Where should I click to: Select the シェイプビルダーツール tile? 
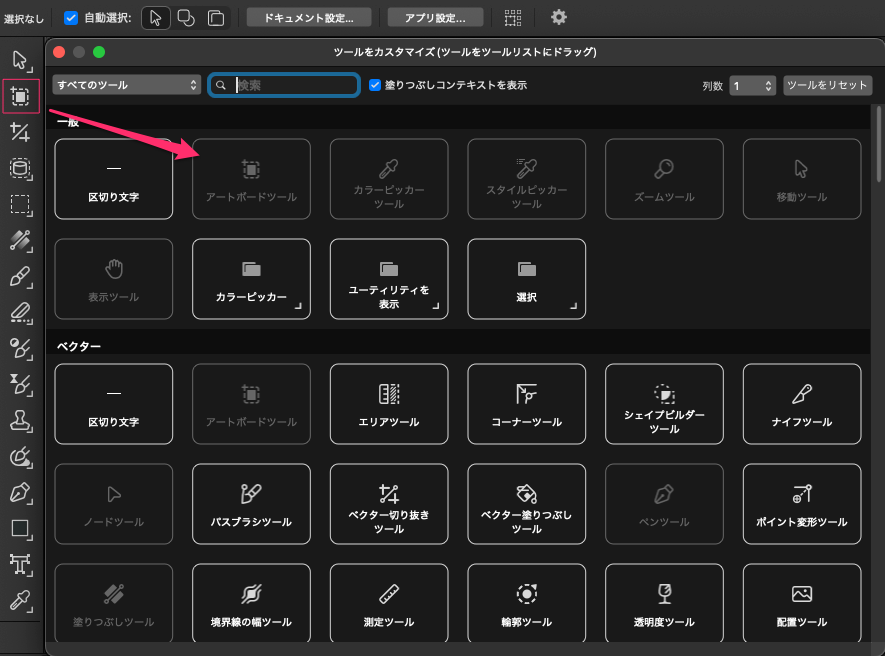(x=664, y=403)
